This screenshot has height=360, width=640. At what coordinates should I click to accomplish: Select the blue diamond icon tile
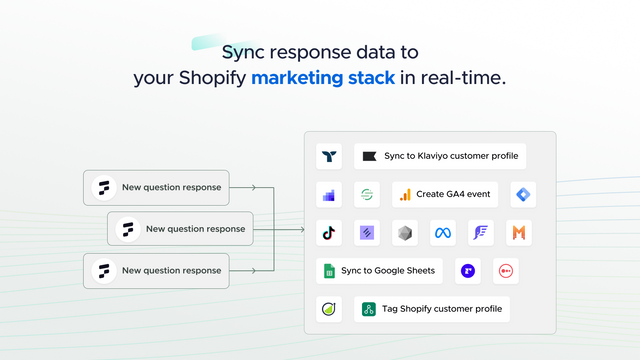[523, 194]
